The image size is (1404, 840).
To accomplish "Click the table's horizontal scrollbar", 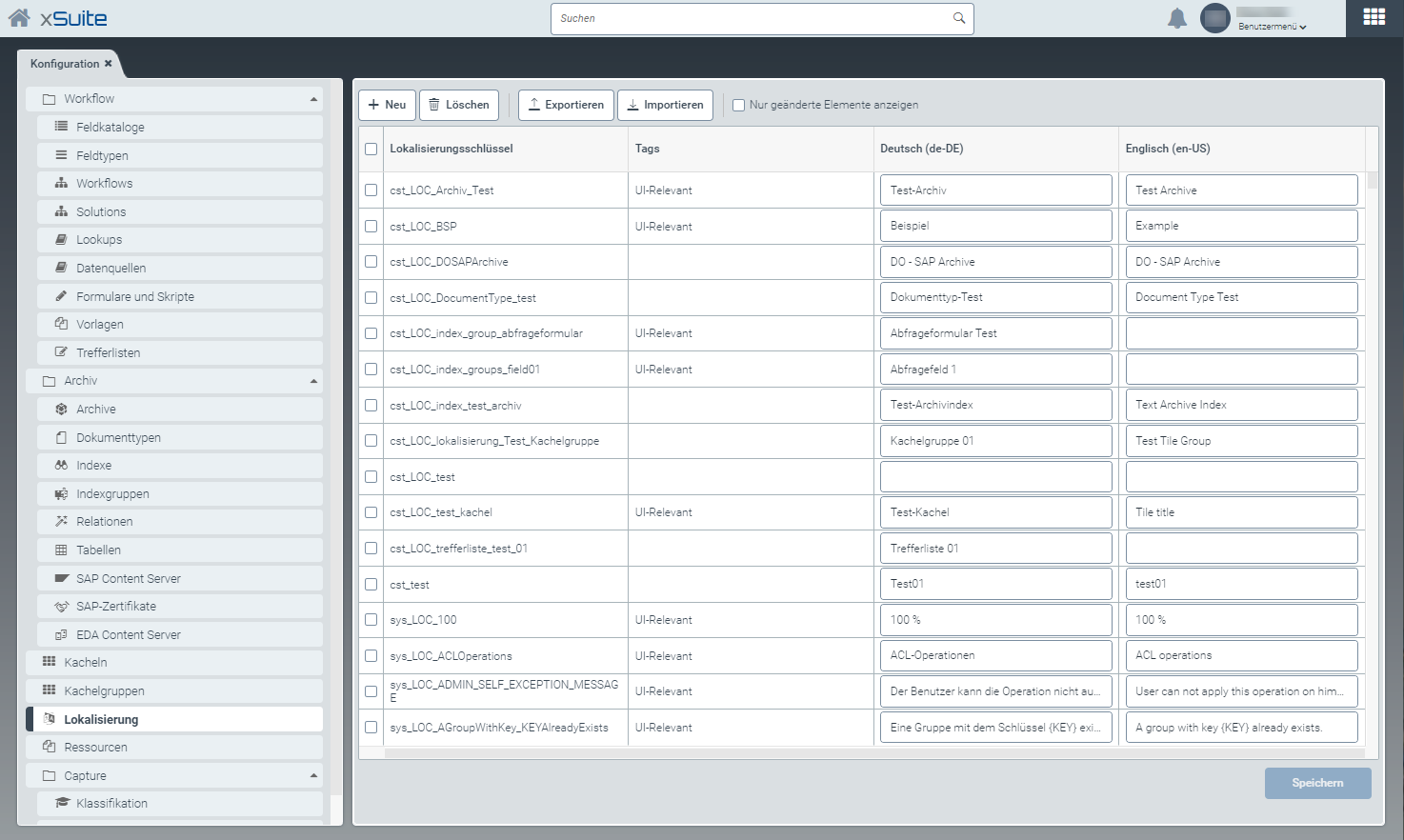I will click(x=857, y=752).
